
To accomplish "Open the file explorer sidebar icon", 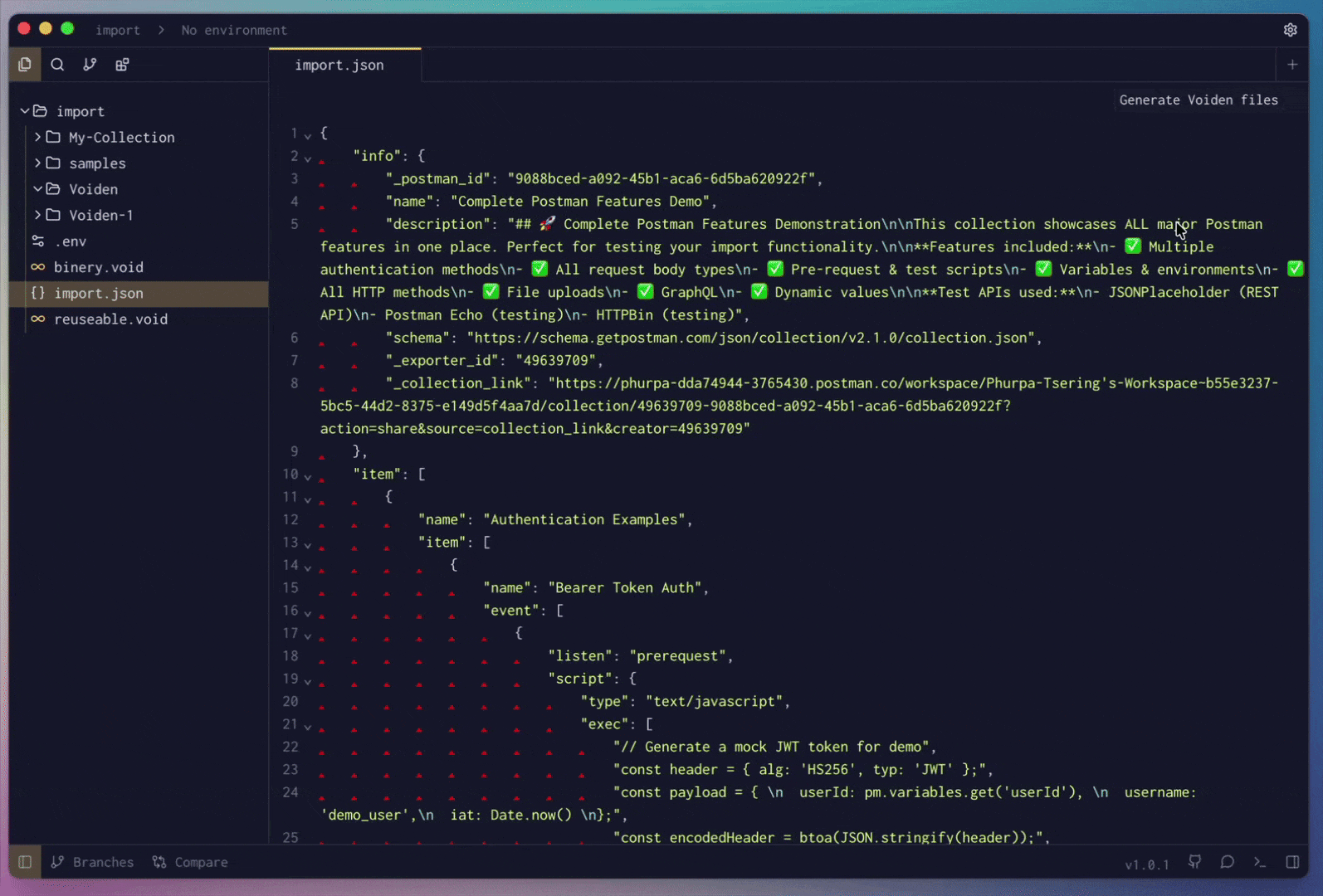I will [x=25, y=65].
